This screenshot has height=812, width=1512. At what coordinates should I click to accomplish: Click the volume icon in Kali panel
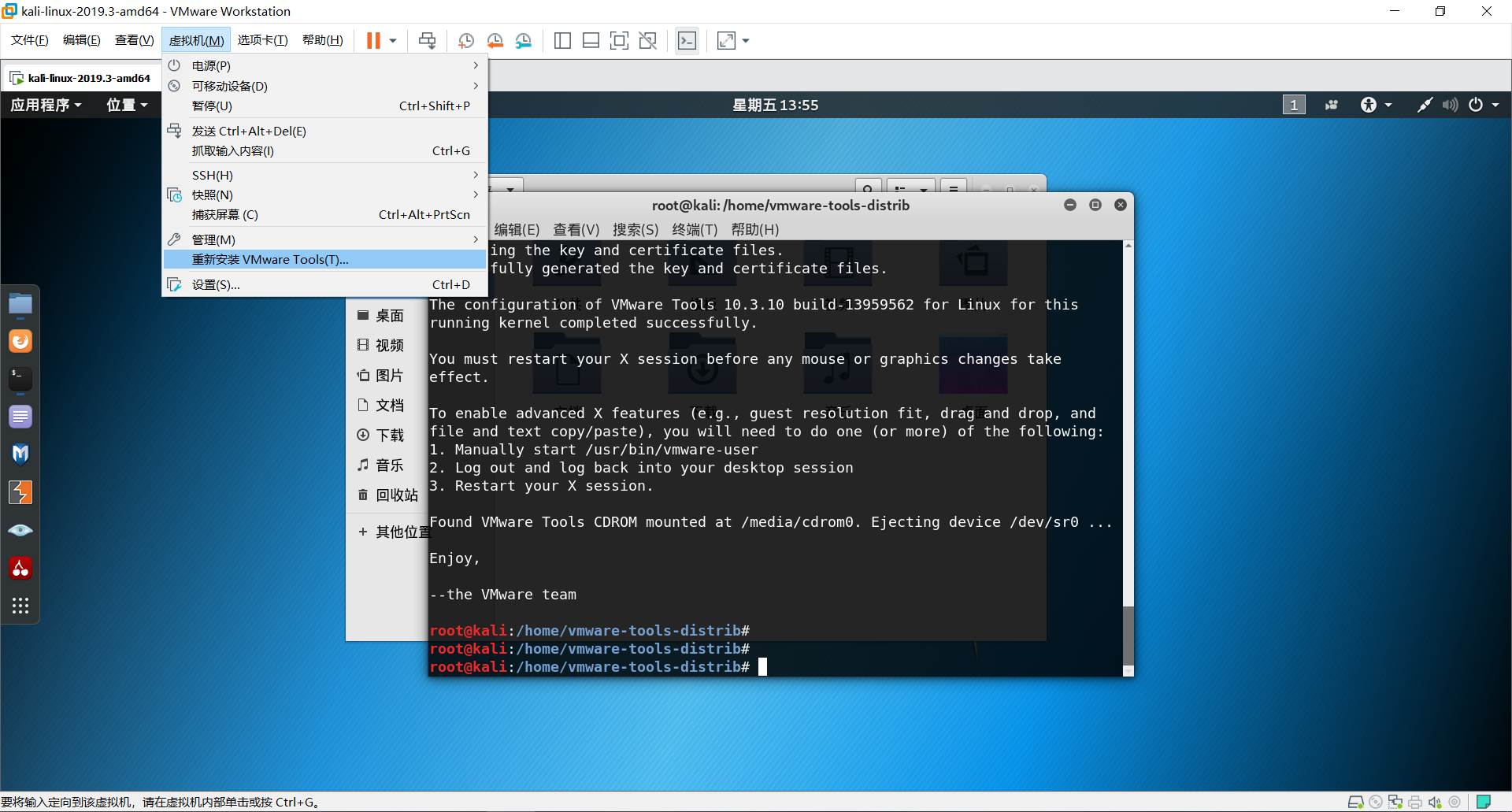coord(1450,105)
